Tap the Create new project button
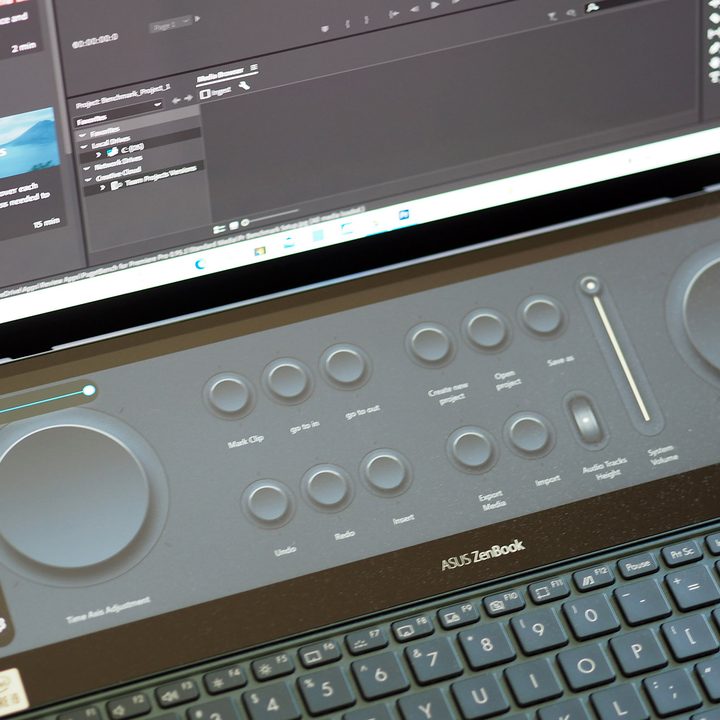The width and height of the screenshot is (720, 720). coord(430,343)
